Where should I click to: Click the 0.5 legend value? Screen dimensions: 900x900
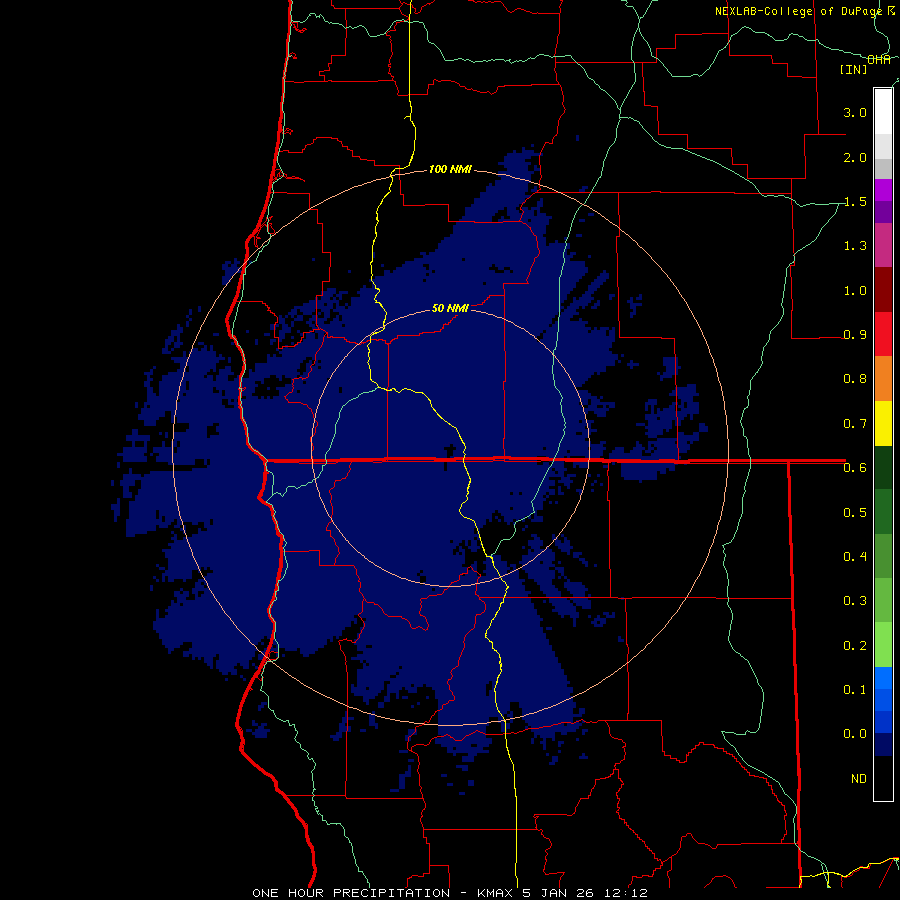[x=855, y=512]
